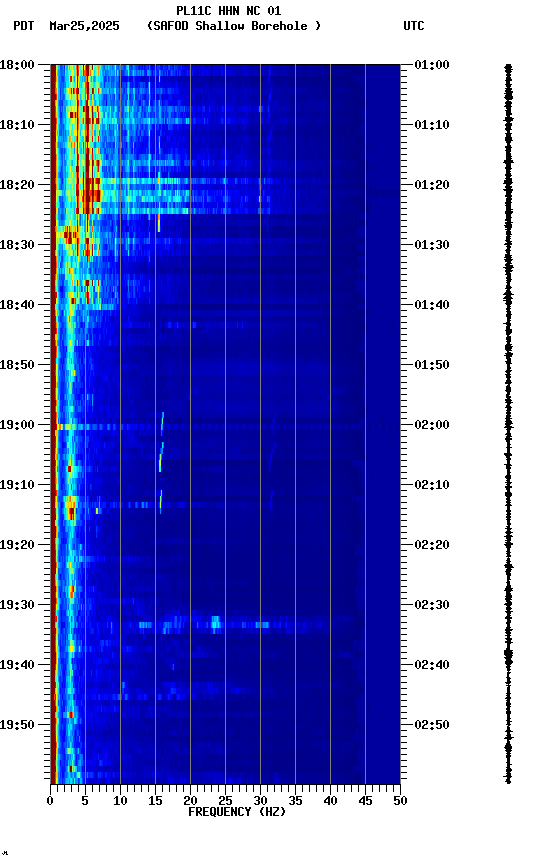Click the 40 Hz axis tick label
Image resolution: width=552 pixels, height=864 pixels.
[x=330, y=801]
